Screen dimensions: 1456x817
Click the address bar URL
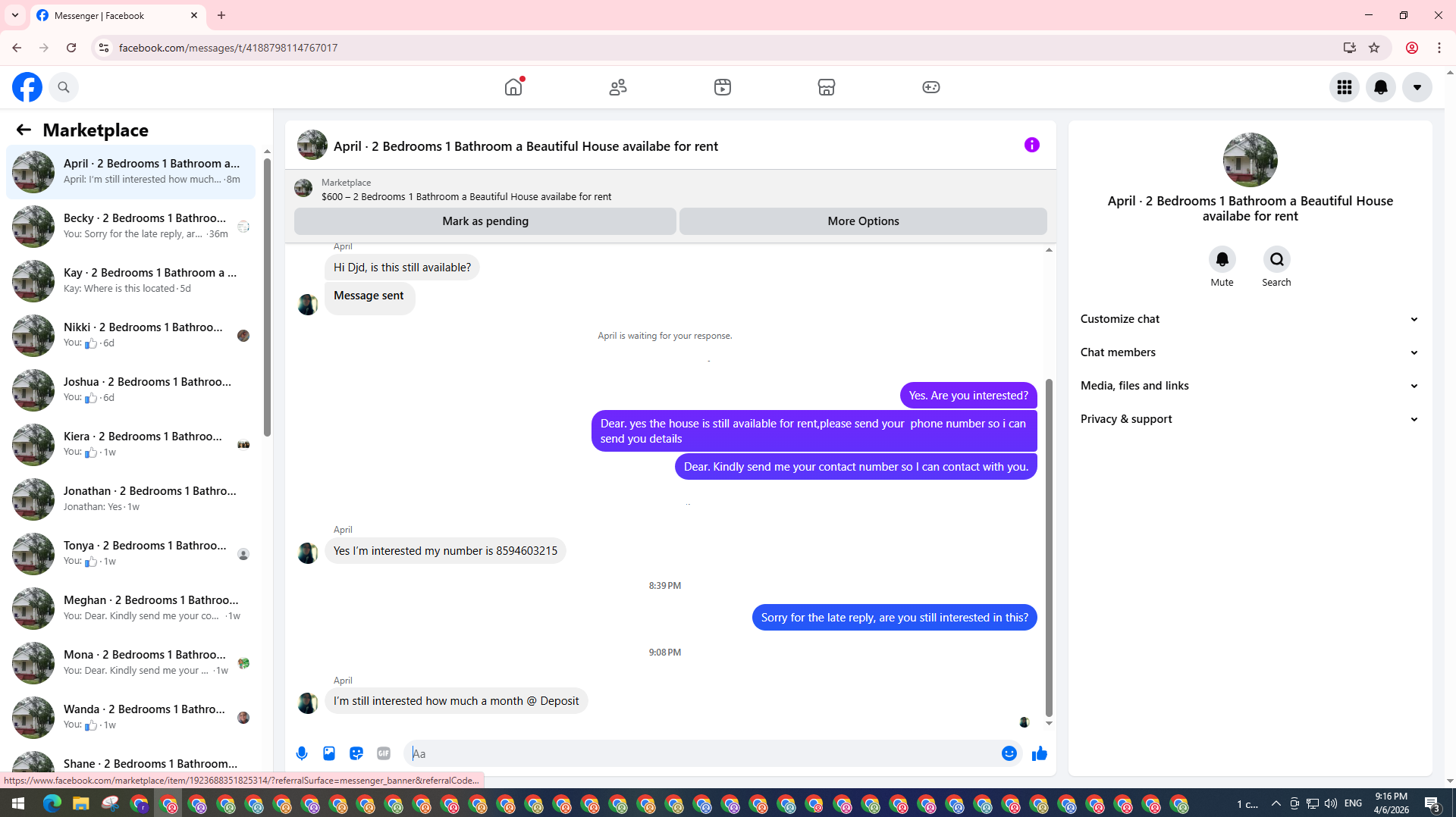(x=228, y=48)
